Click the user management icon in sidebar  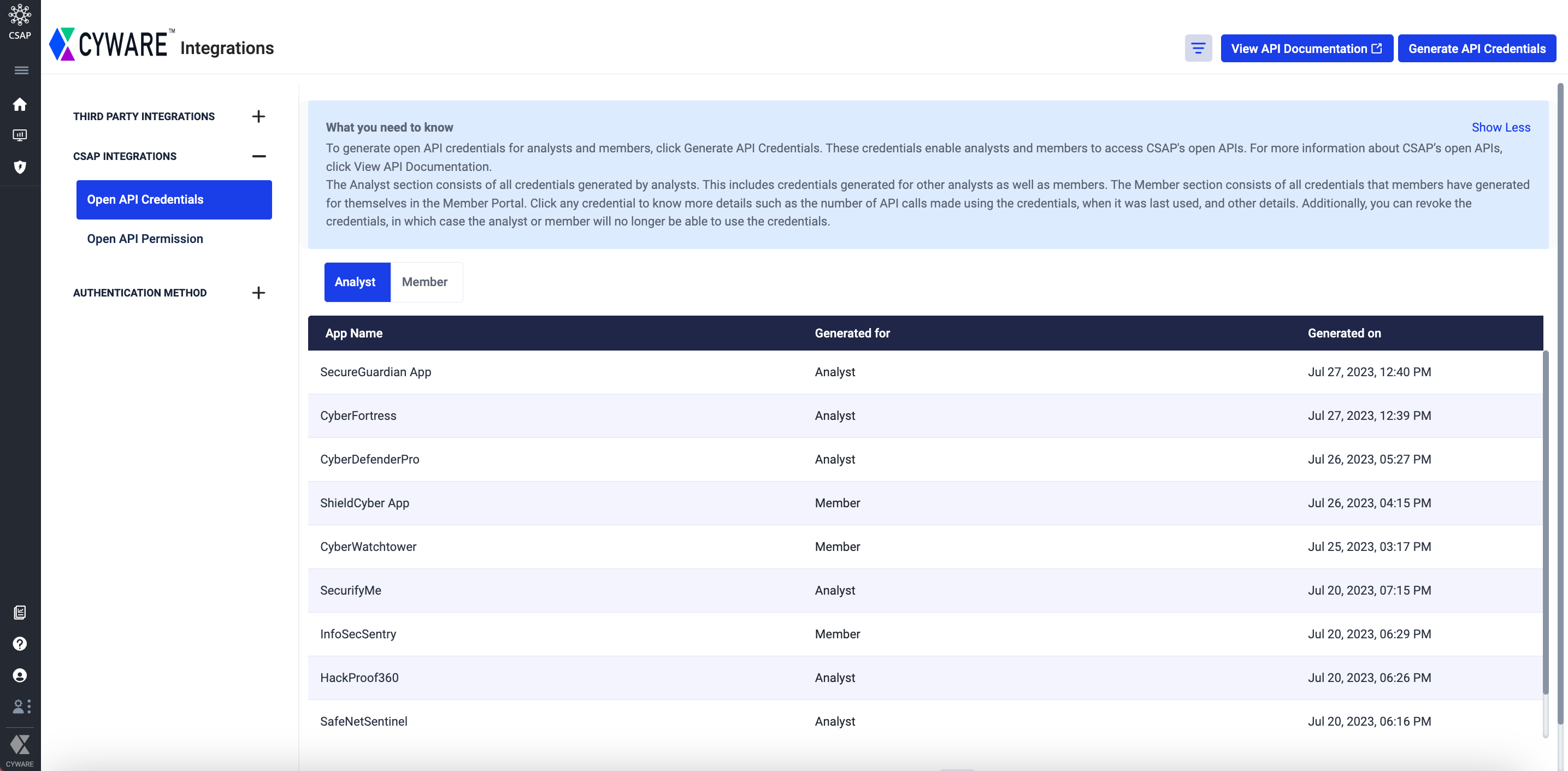pyautogui.click(x=21, y=707)
